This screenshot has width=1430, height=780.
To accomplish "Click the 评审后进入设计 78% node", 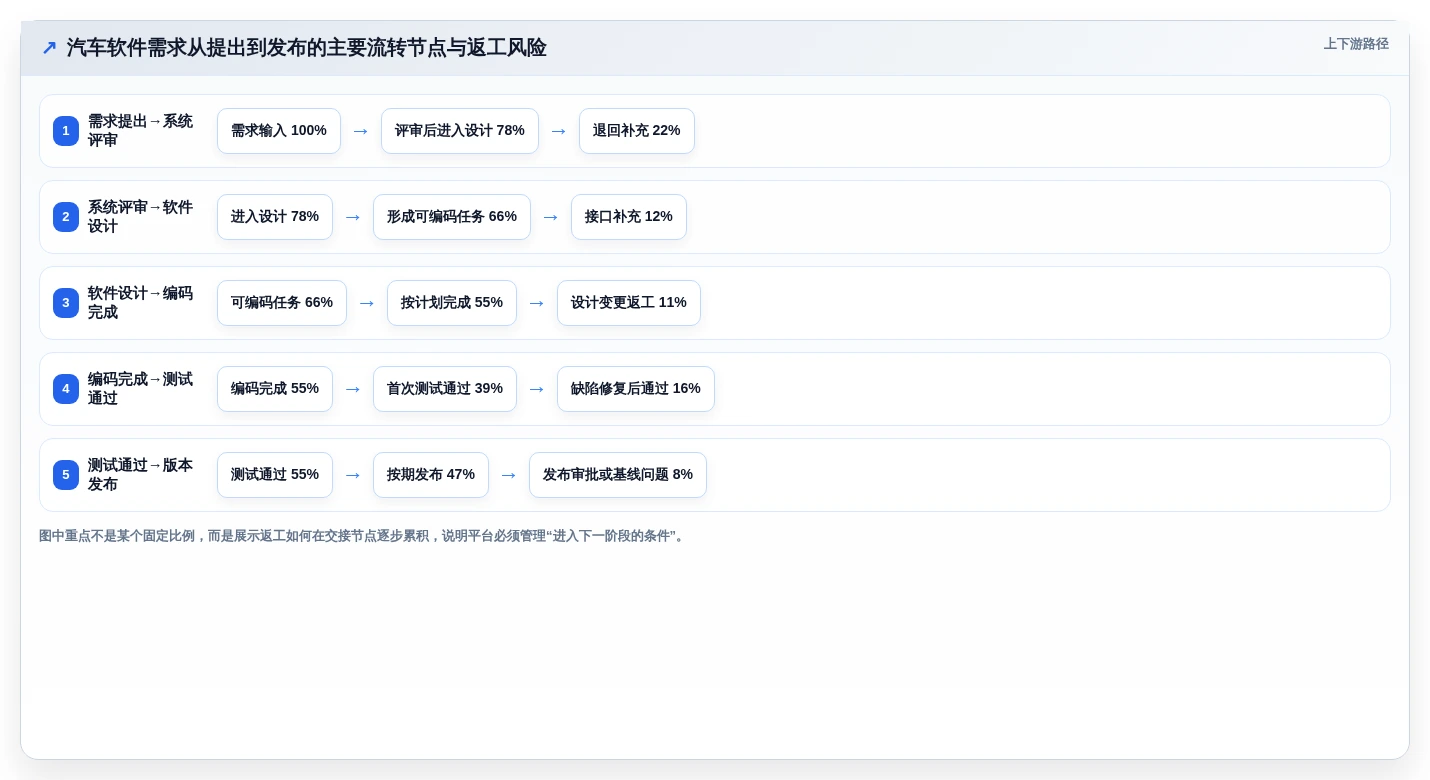I will click(x=460, y=131).
